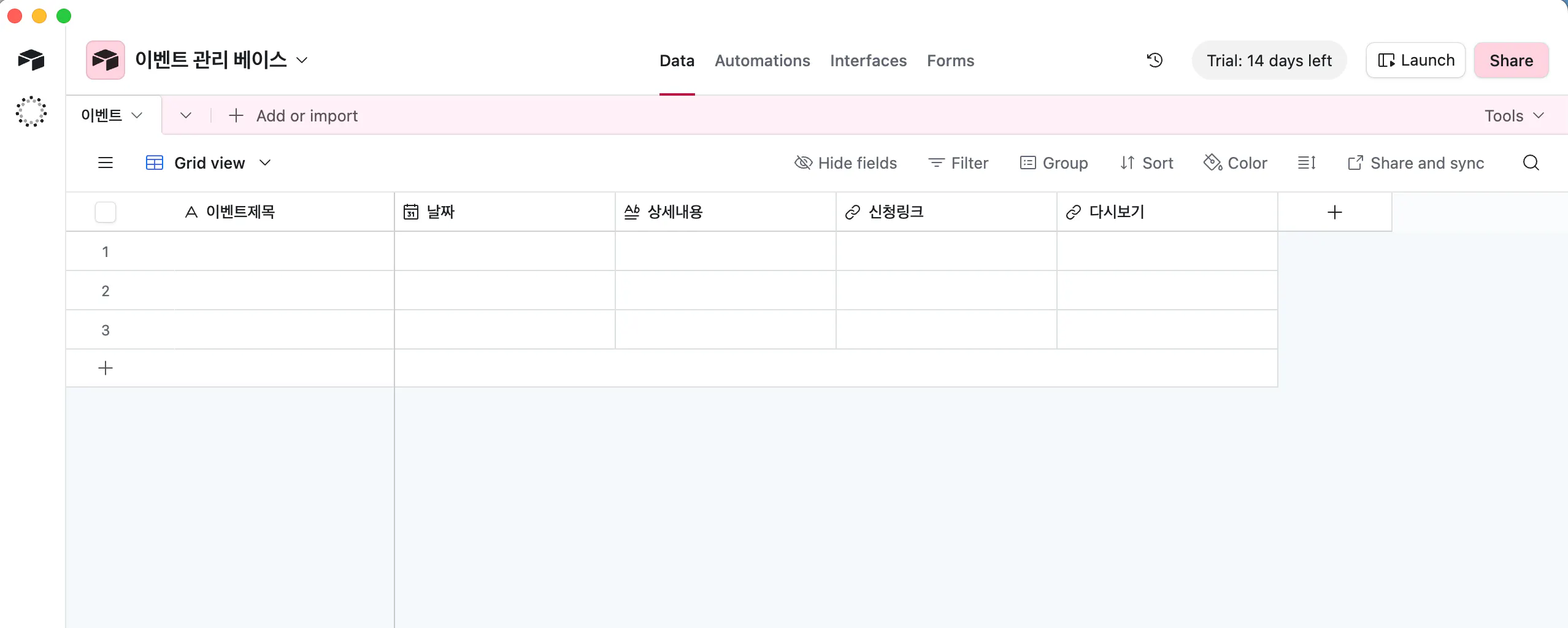Switch to the Automations tab
This screenshot has height=628, width=1568.
pos(763,60)
